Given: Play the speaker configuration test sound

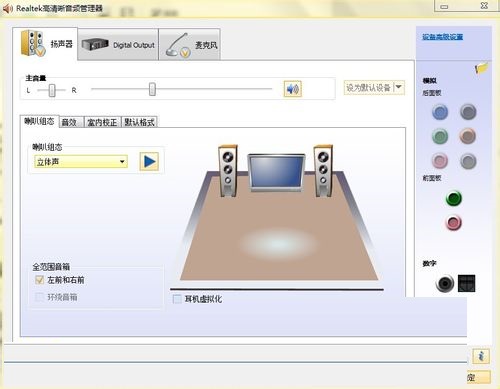Looking at the screenshot, I should (149, 162).
